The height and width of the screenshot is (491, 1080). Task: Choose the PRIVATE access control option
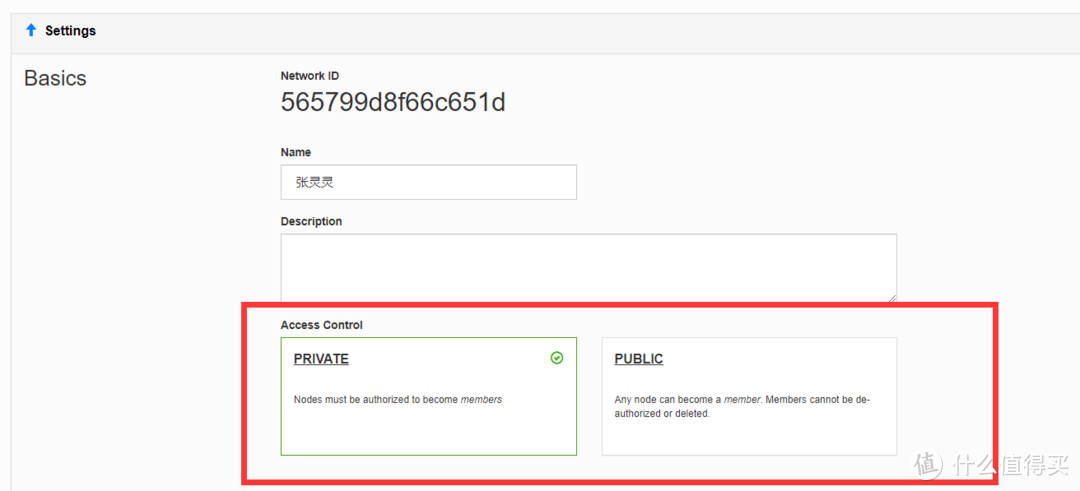428,396
